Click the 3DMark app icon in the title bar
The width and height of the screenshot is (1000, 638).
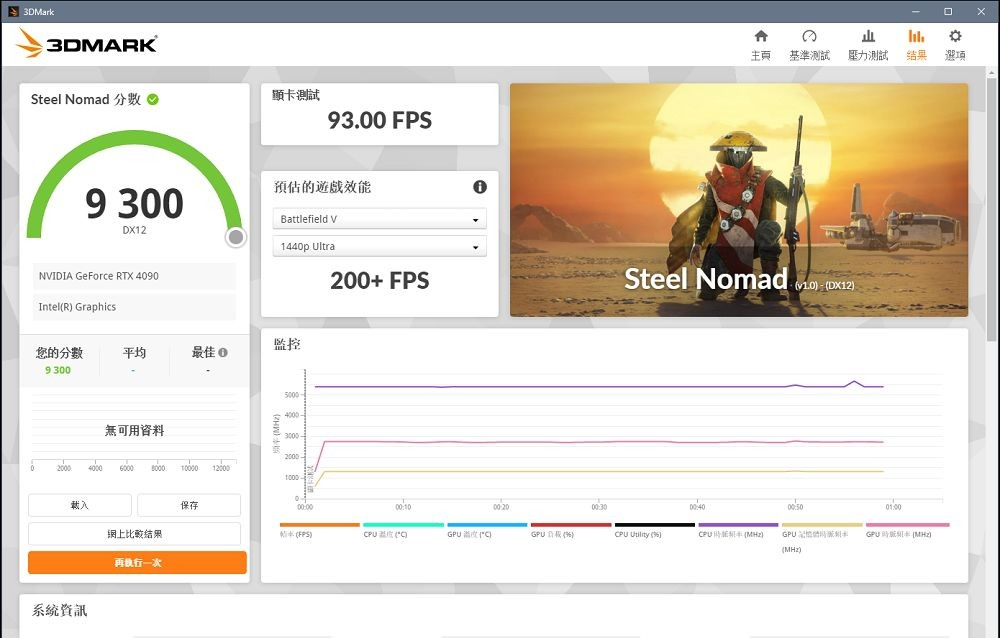click(13, 11)
